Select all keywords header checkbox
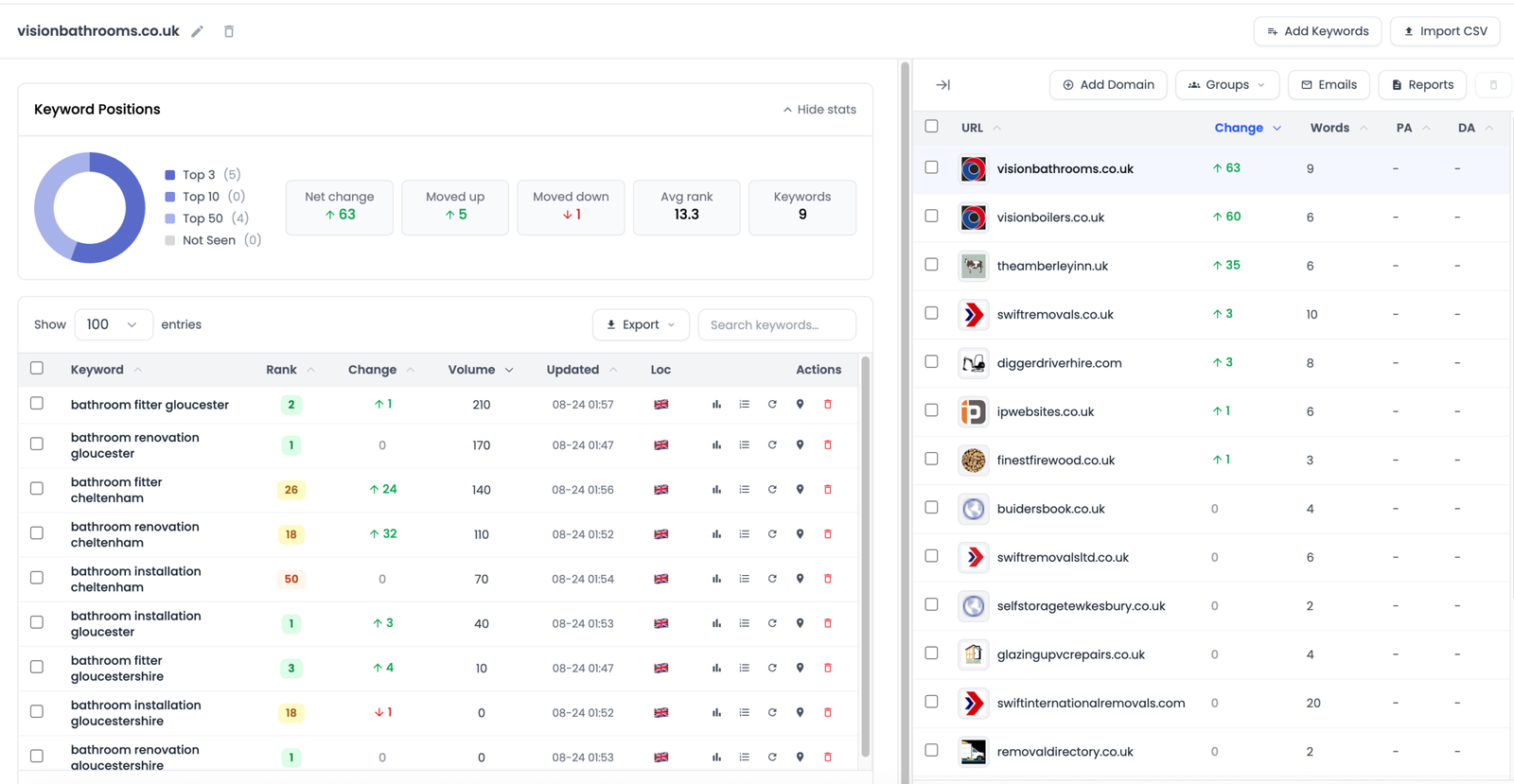1514x784 pixels. [x=37, y=369]
